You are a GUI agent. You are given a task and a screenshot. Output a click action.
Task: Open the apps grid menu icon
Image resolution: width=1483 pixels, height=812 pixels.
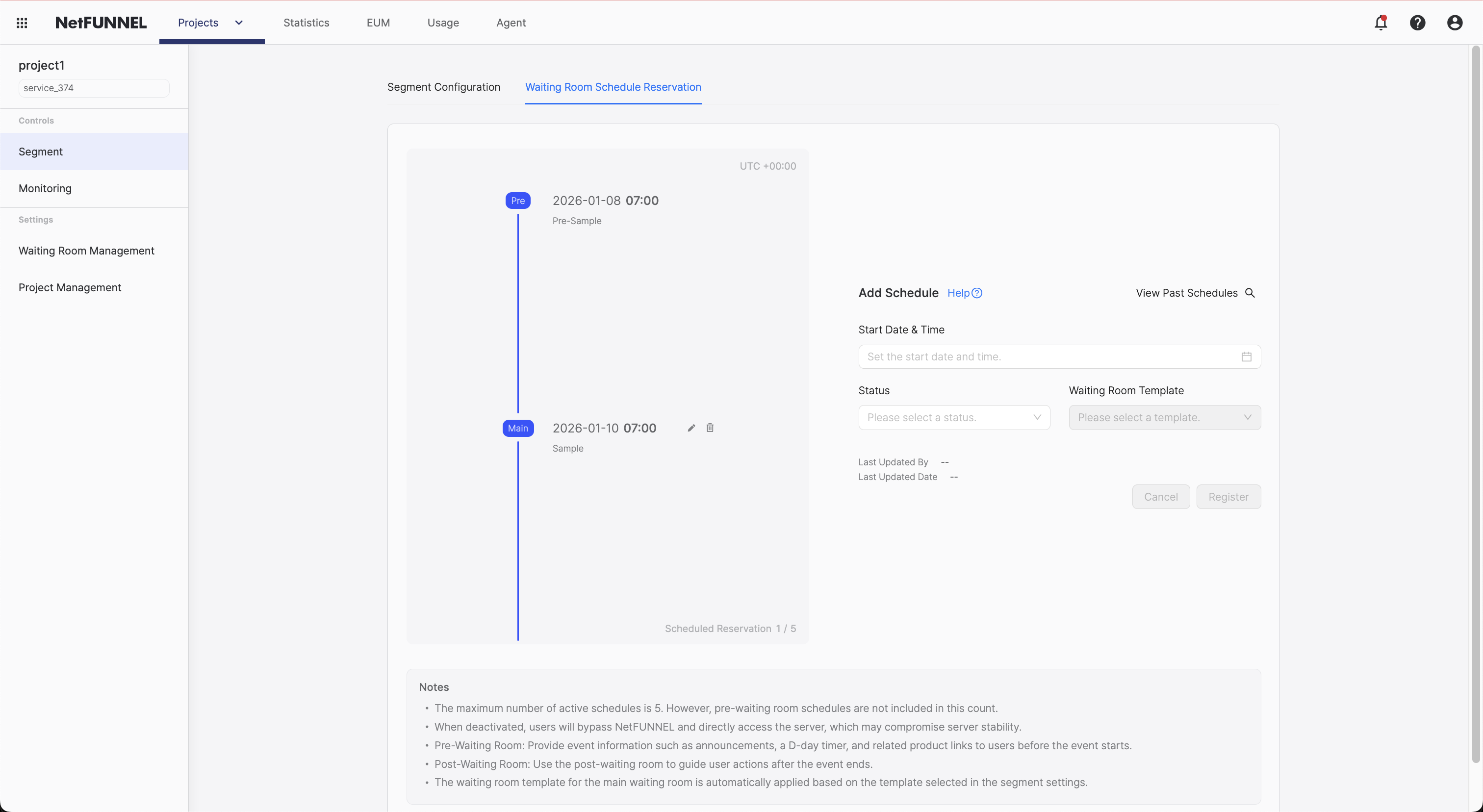tap(22, 23)
